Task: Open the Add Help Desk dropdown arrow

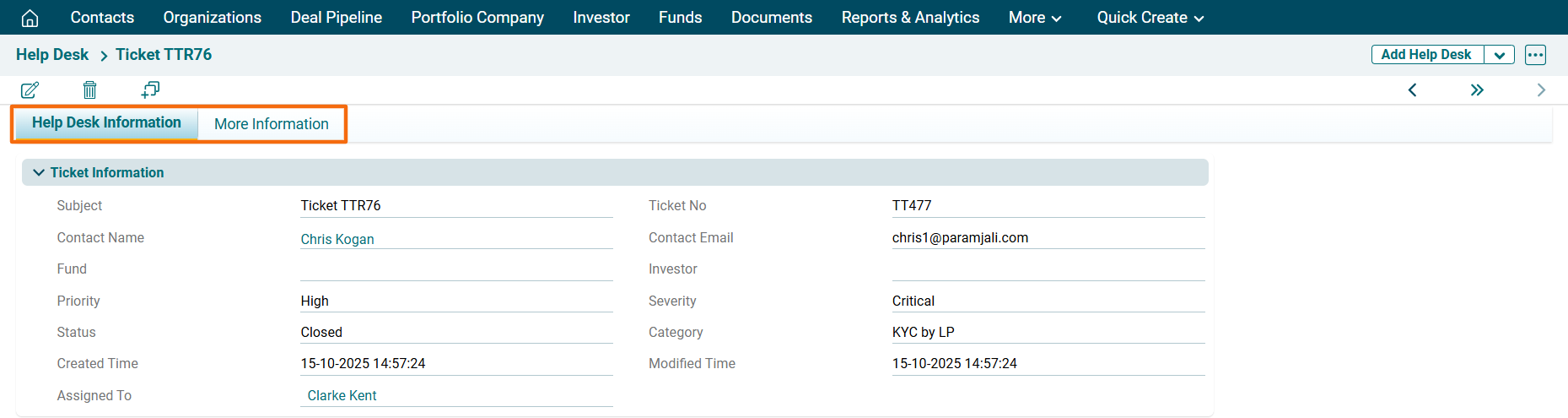Action: 1499,55
